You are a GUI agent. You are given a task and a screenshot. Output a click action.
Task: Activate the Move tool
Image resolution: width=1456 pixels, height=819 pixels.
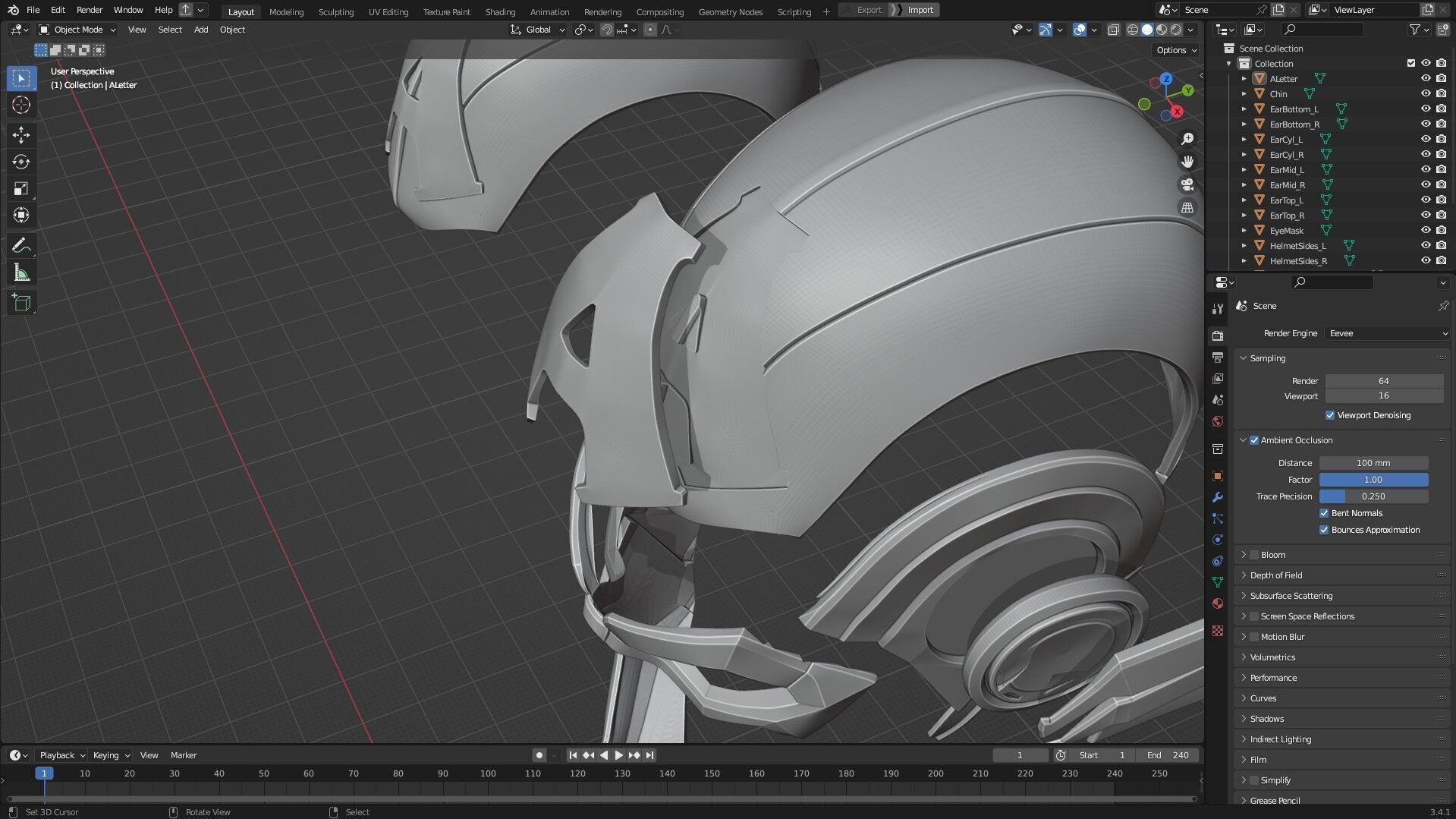(21, 135)
